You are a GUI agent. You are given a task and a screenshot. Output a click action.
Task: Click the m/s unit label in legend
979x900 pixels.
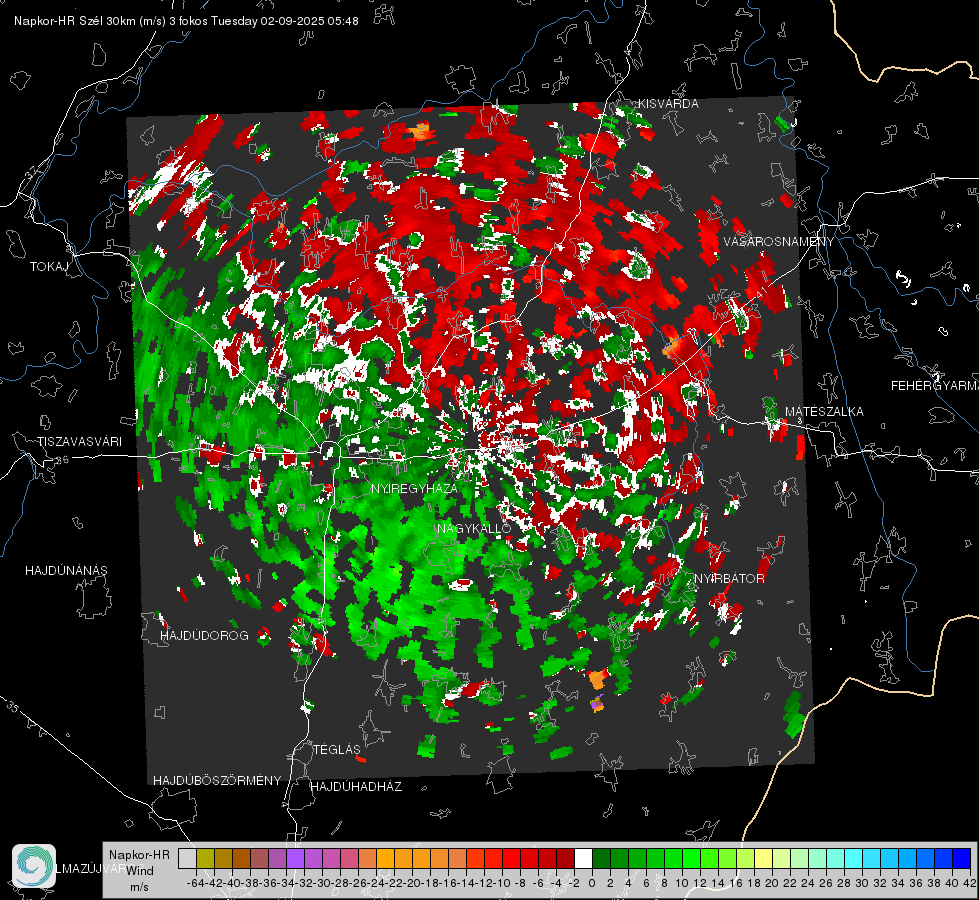click(x=139, y=887)
